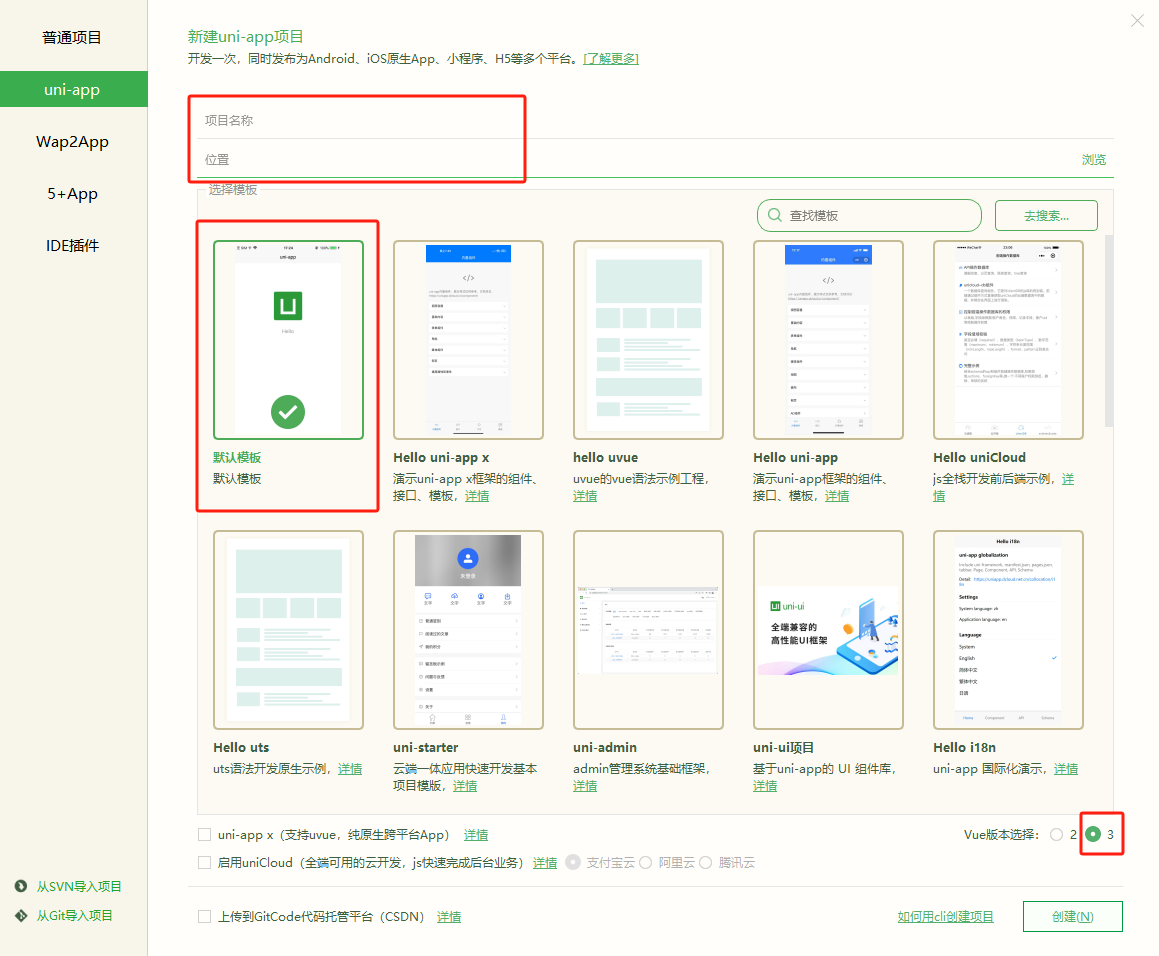Image resolution: width=1159 pixels, height=956 pixels.
Task: Click the magnifier icon in template search
Action: (x=774, y=215)
